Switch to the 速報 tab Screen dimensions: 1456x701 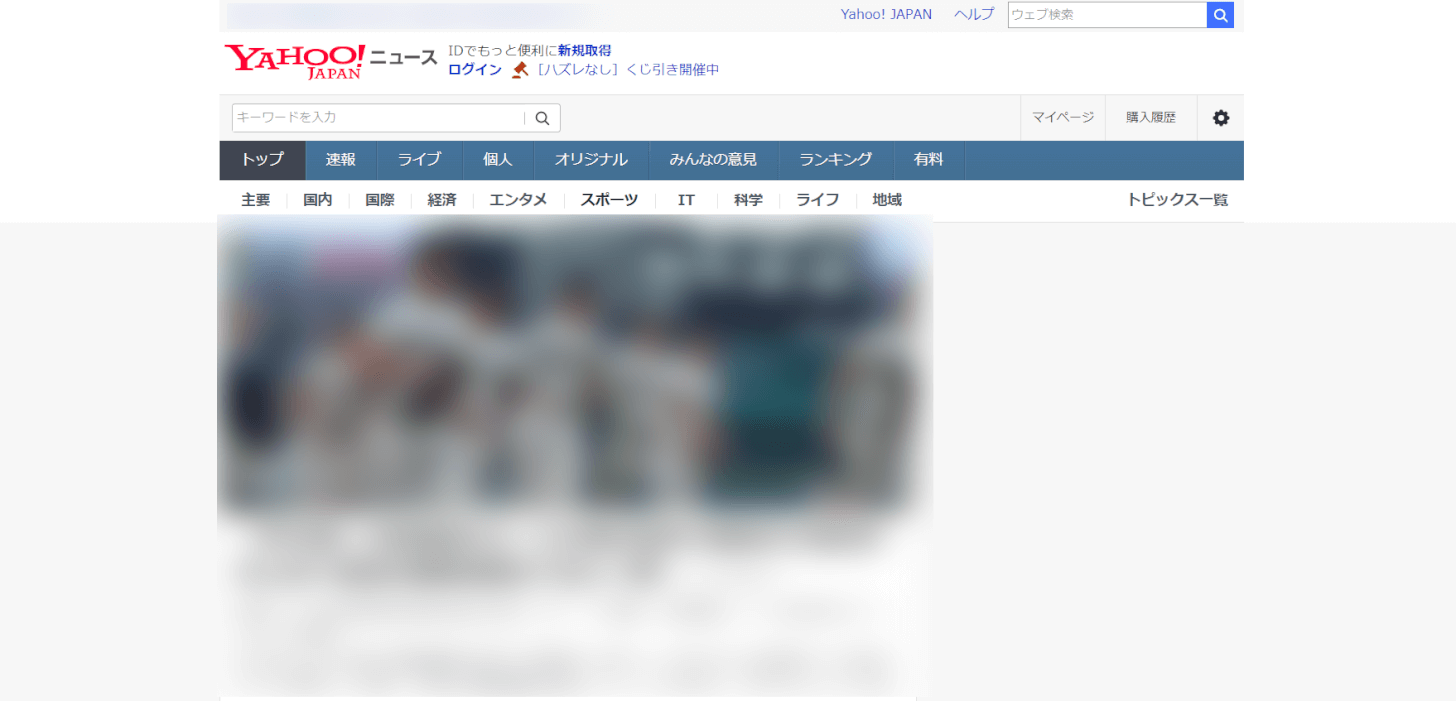341,160
